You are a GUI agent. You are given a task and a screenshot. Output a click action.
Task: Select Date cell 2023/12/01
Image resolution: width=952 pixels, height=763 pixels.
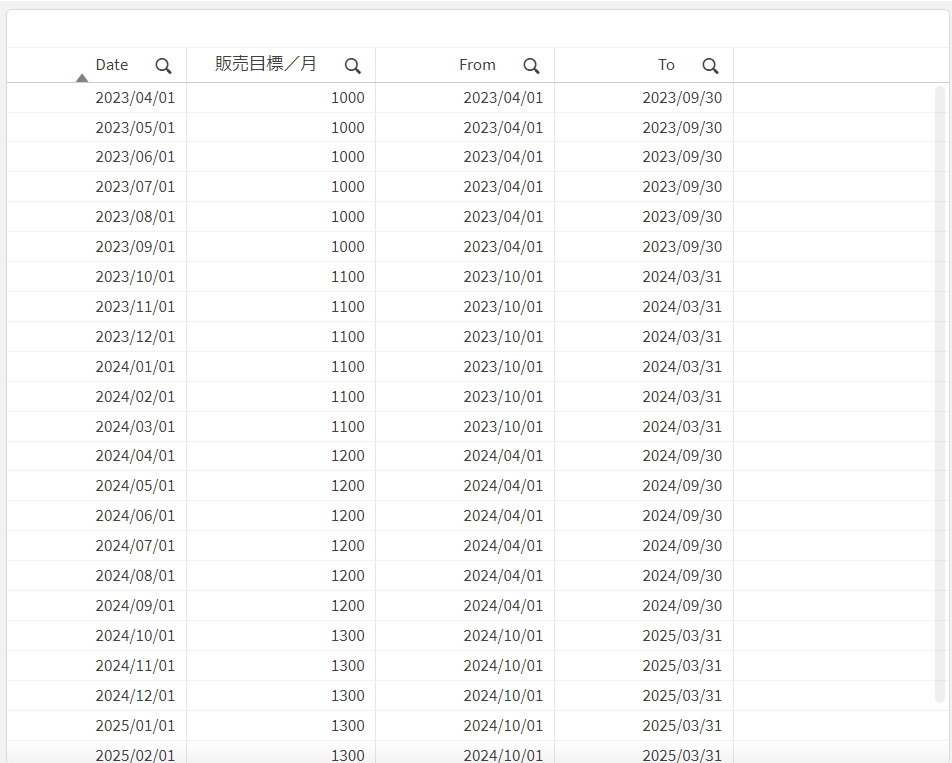click(x=135, y=337)
